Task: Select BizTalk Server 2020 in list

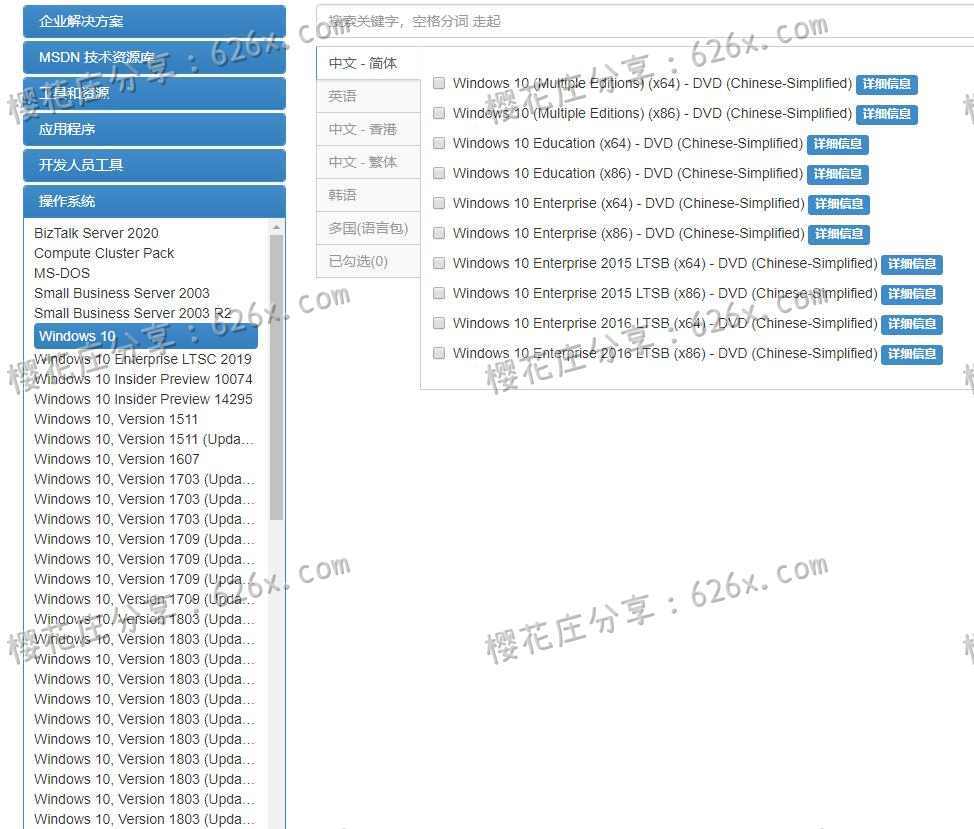Action: (96, 233)
